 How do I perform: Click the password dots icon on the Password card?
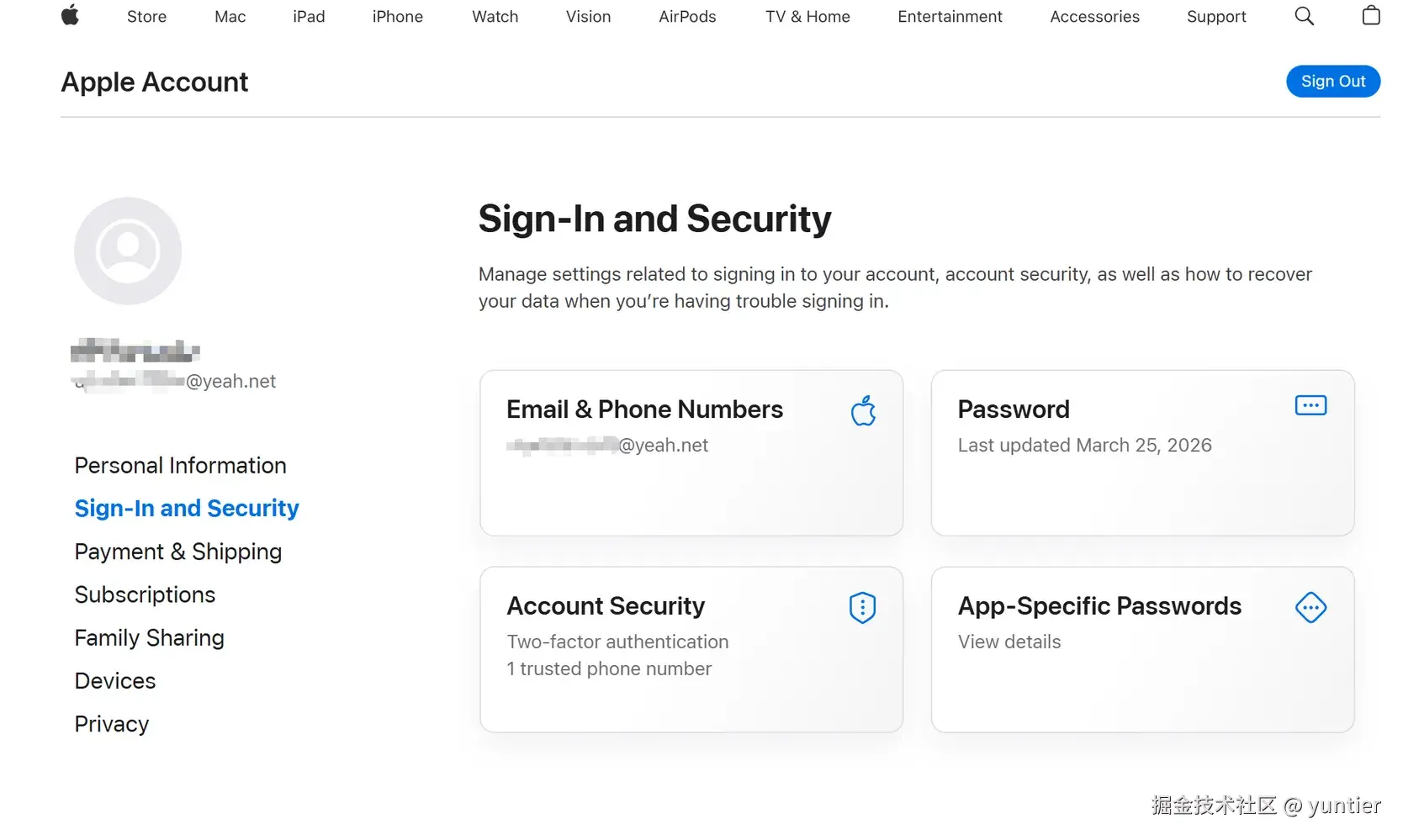click(1310, 405)
